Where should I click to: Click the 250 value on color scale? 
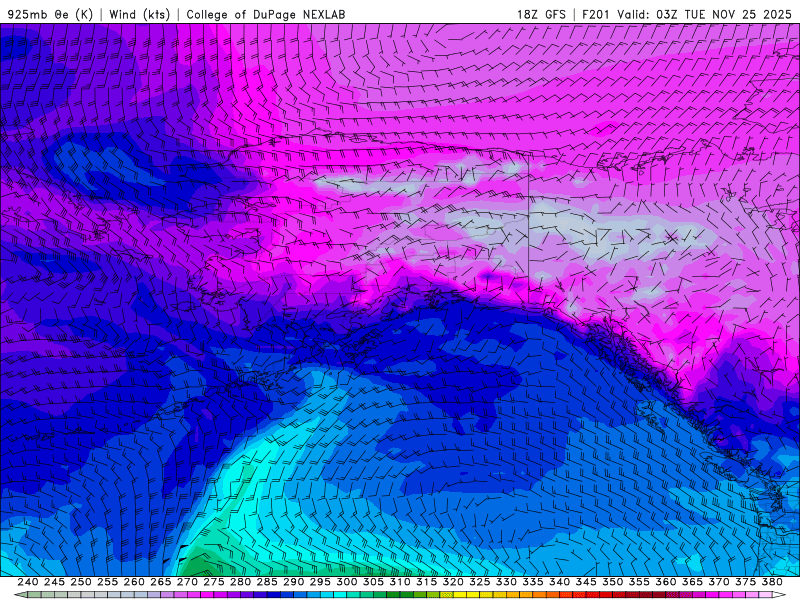(x=81, y=582)
